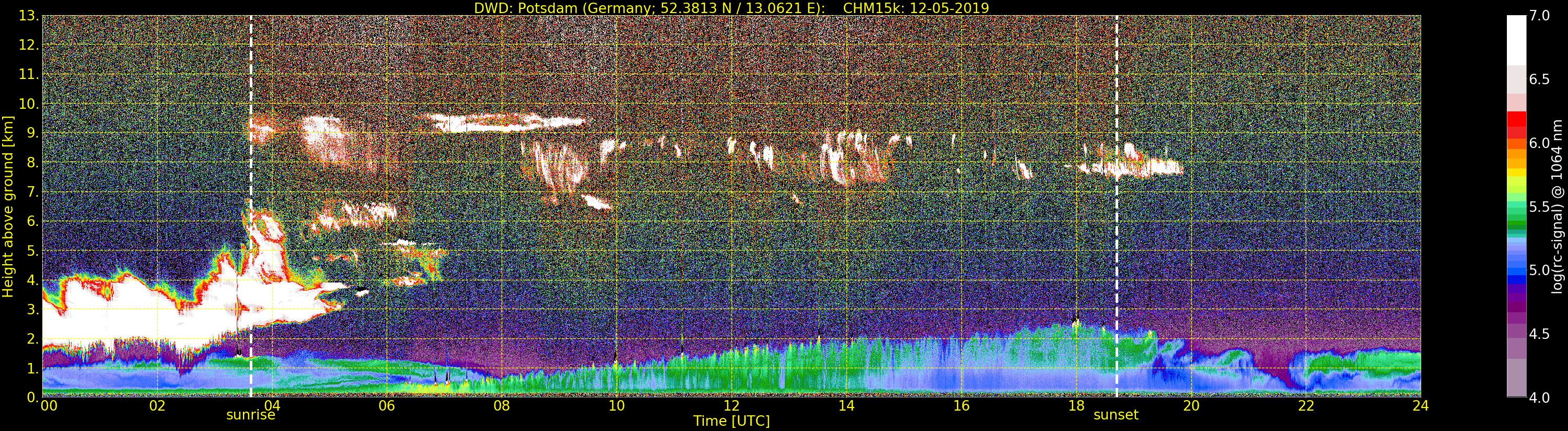This screenshot has height=431, width=1568.
Task: Click the height-axis tick label '5.'
Action: (32, 251)
